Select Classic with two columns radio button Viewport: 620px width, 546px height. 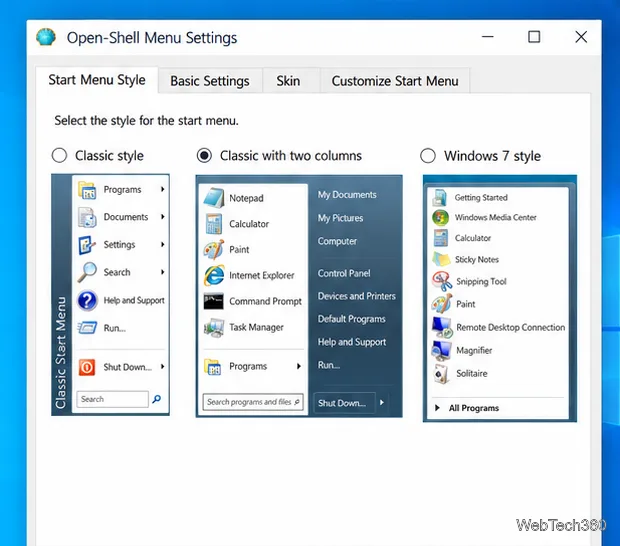coord(204,155)
